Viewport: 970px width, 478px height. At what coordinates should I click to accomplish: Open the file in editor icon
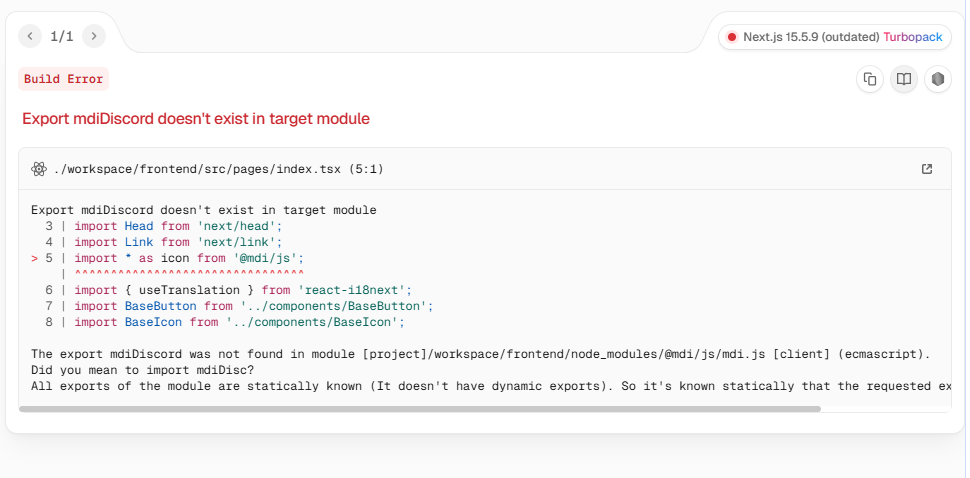tap(927, 169)
